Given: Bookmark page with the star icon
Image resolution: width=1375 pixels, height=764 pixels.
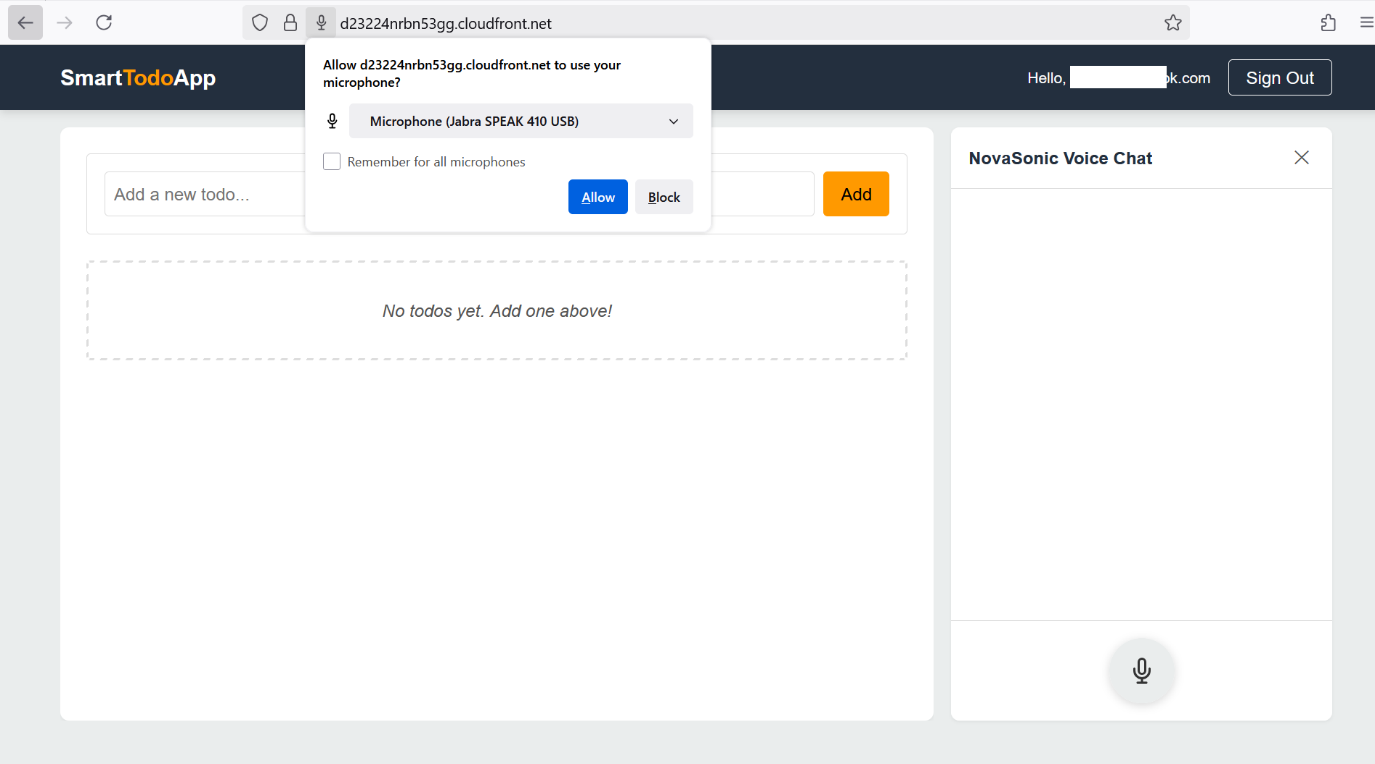Looking at the screenshot, I should [x=1173, y=23].
